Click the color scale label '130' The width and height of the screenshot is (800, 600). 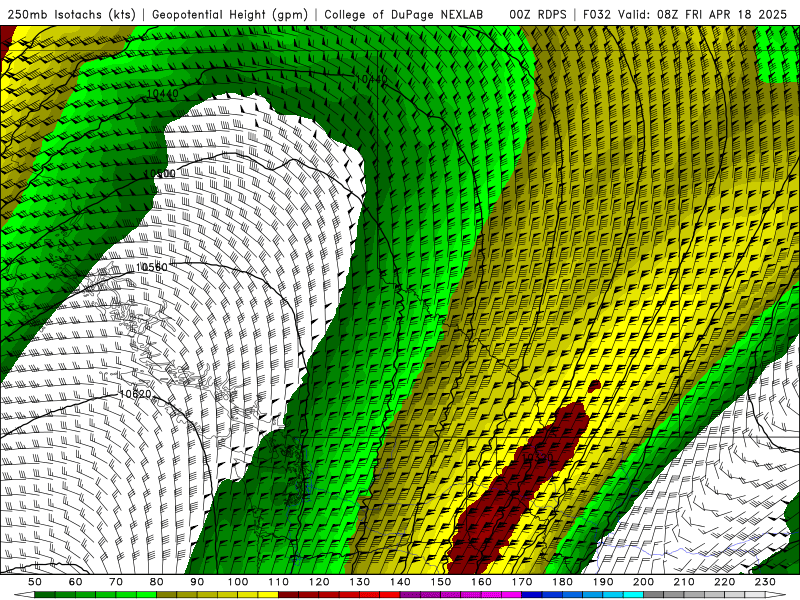tap(360, 582)
